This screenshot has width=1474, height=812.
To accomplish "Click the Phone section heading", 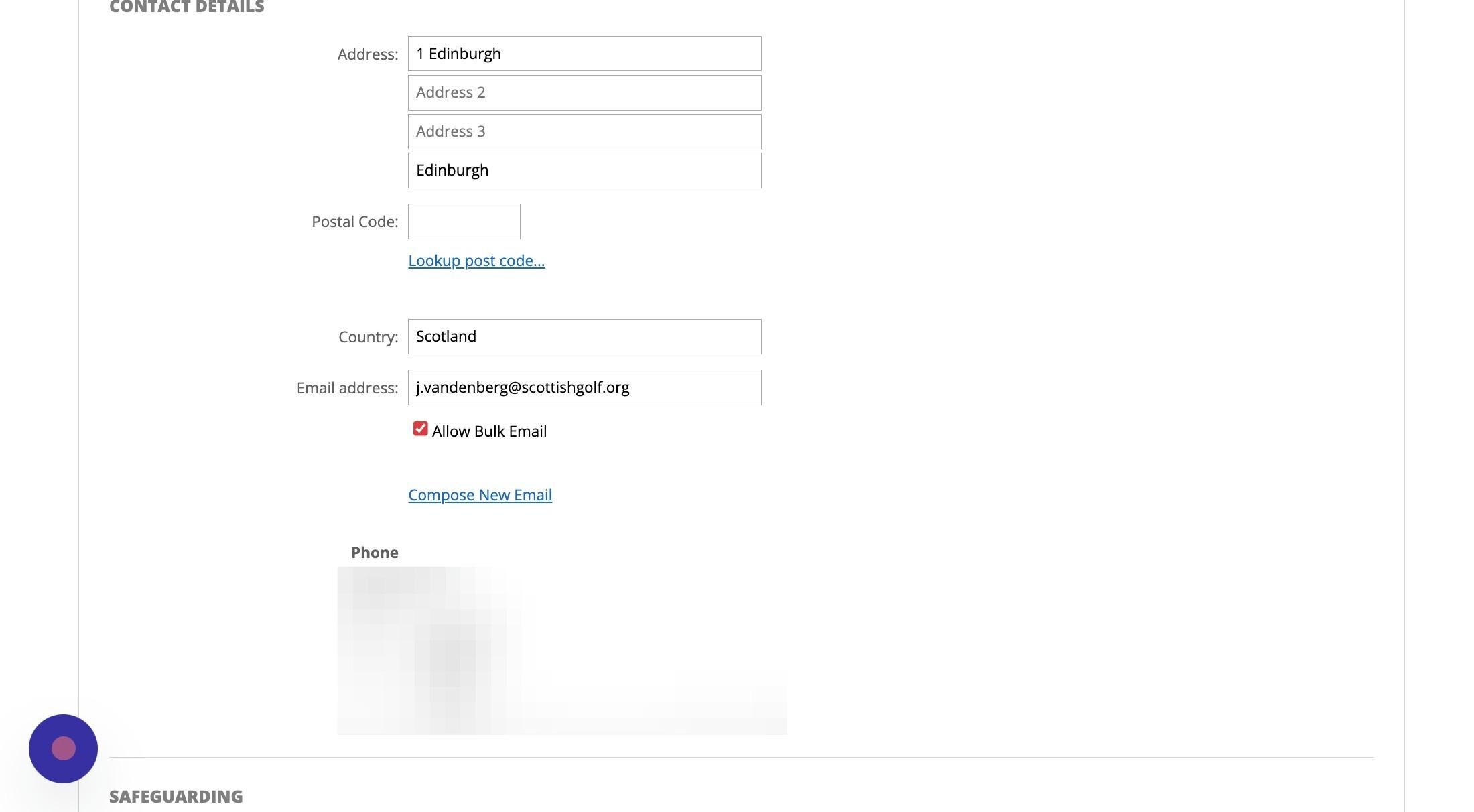I will [375, 553].
